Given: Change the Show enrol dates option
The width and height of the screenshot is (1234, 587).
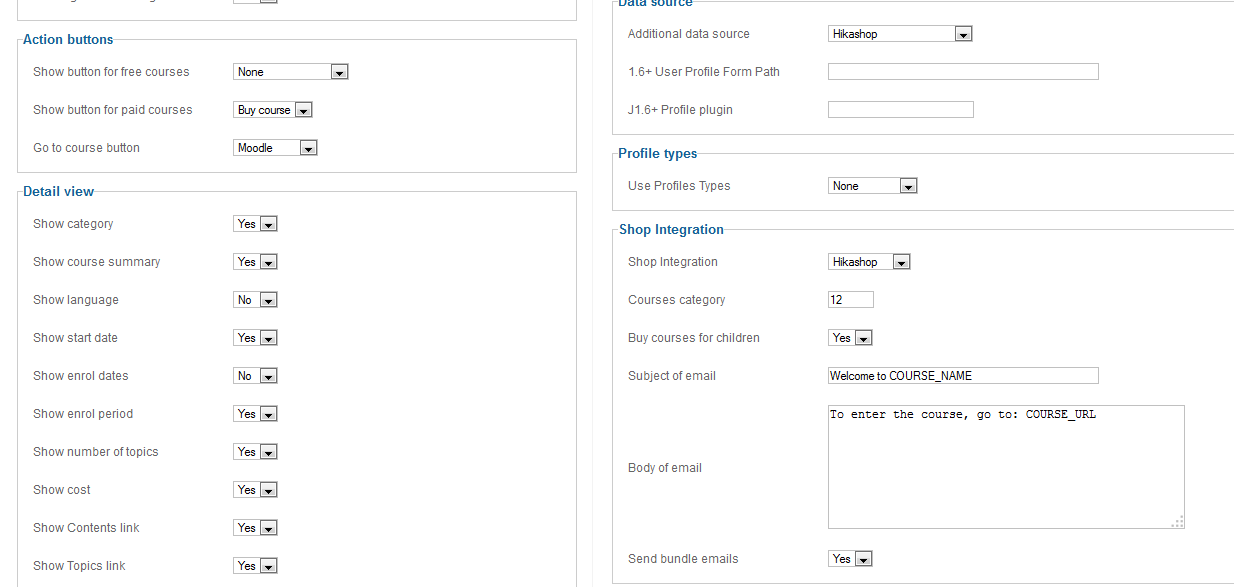Looking at the screenshot, I should [x=255, y=376].
